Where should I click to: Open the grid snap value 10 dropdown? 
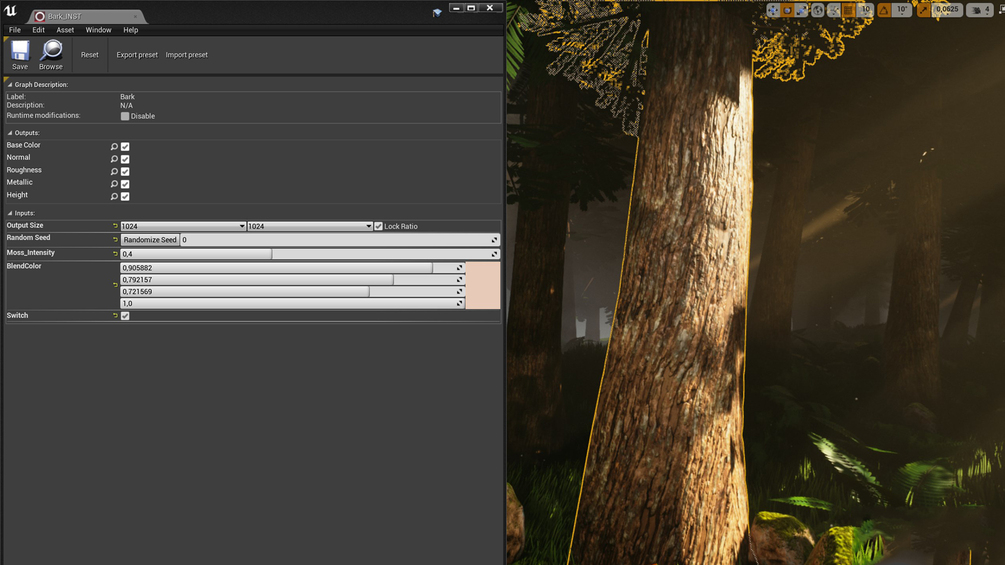pyautogui.click(x=865, y=10)
